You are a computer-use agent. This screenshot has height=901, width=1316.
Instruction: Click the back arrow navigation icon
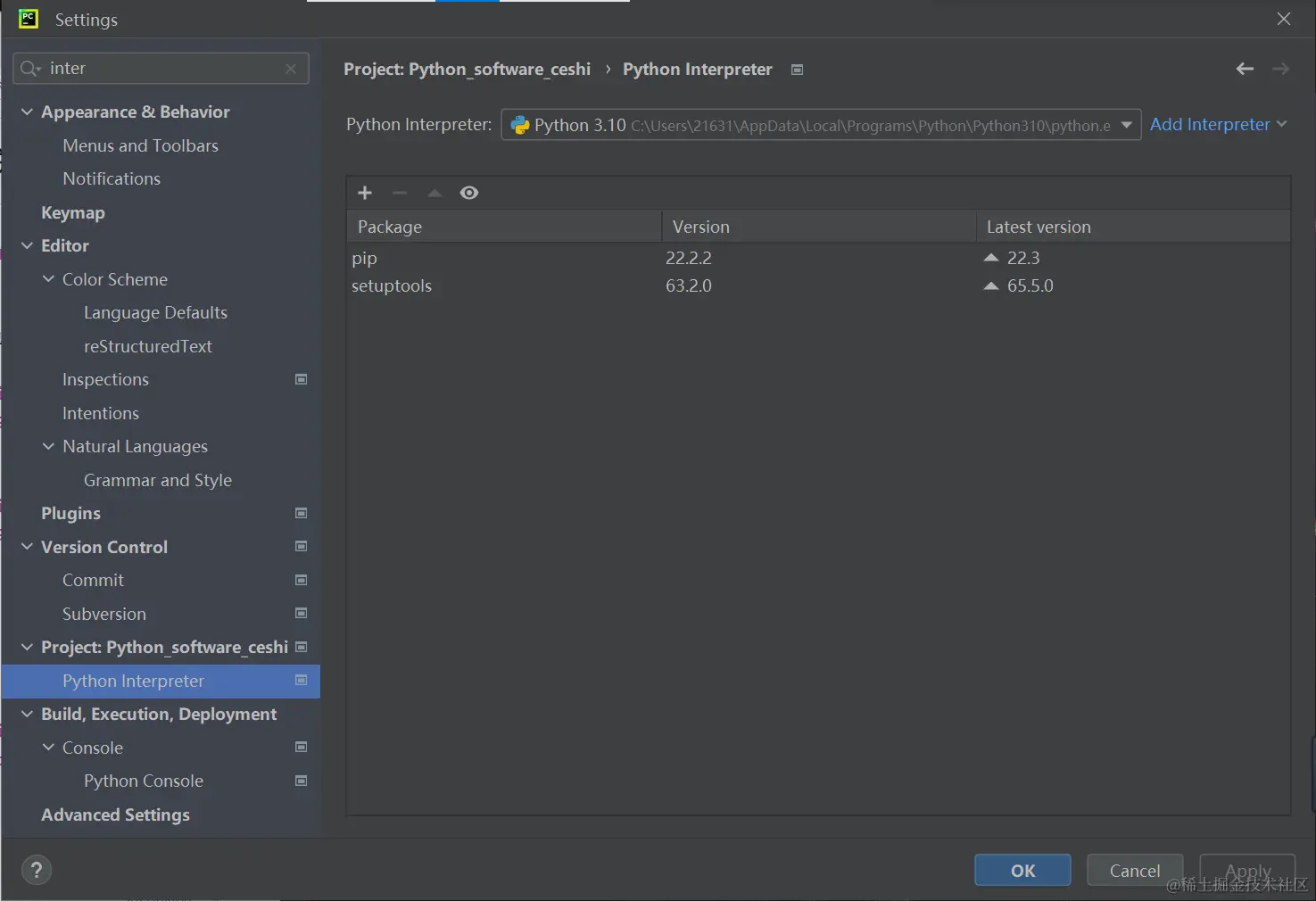(x=1245, y=69)
